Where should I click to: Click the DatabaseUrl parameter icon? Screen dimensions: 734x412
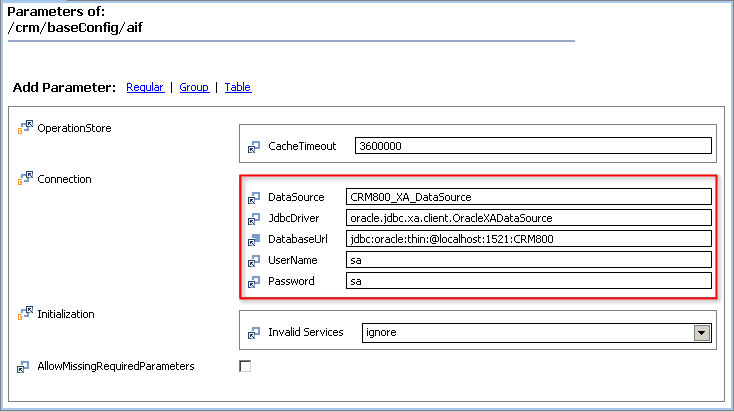click(x=254, y=239)
